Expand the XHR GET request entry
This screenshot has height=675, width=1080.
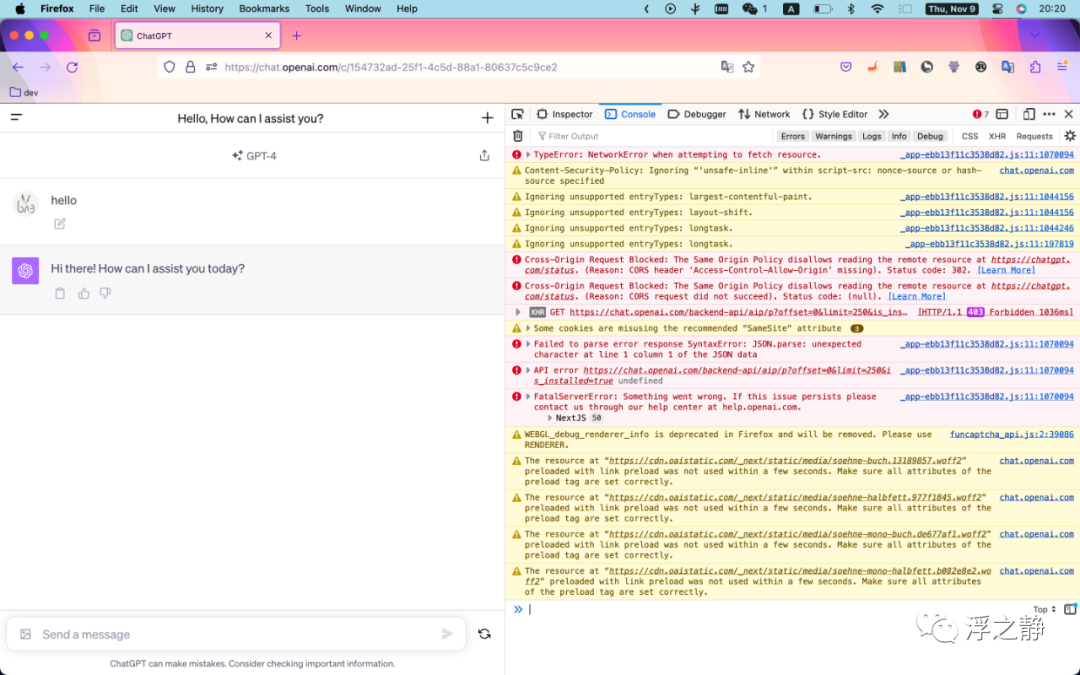pos(518,313)
